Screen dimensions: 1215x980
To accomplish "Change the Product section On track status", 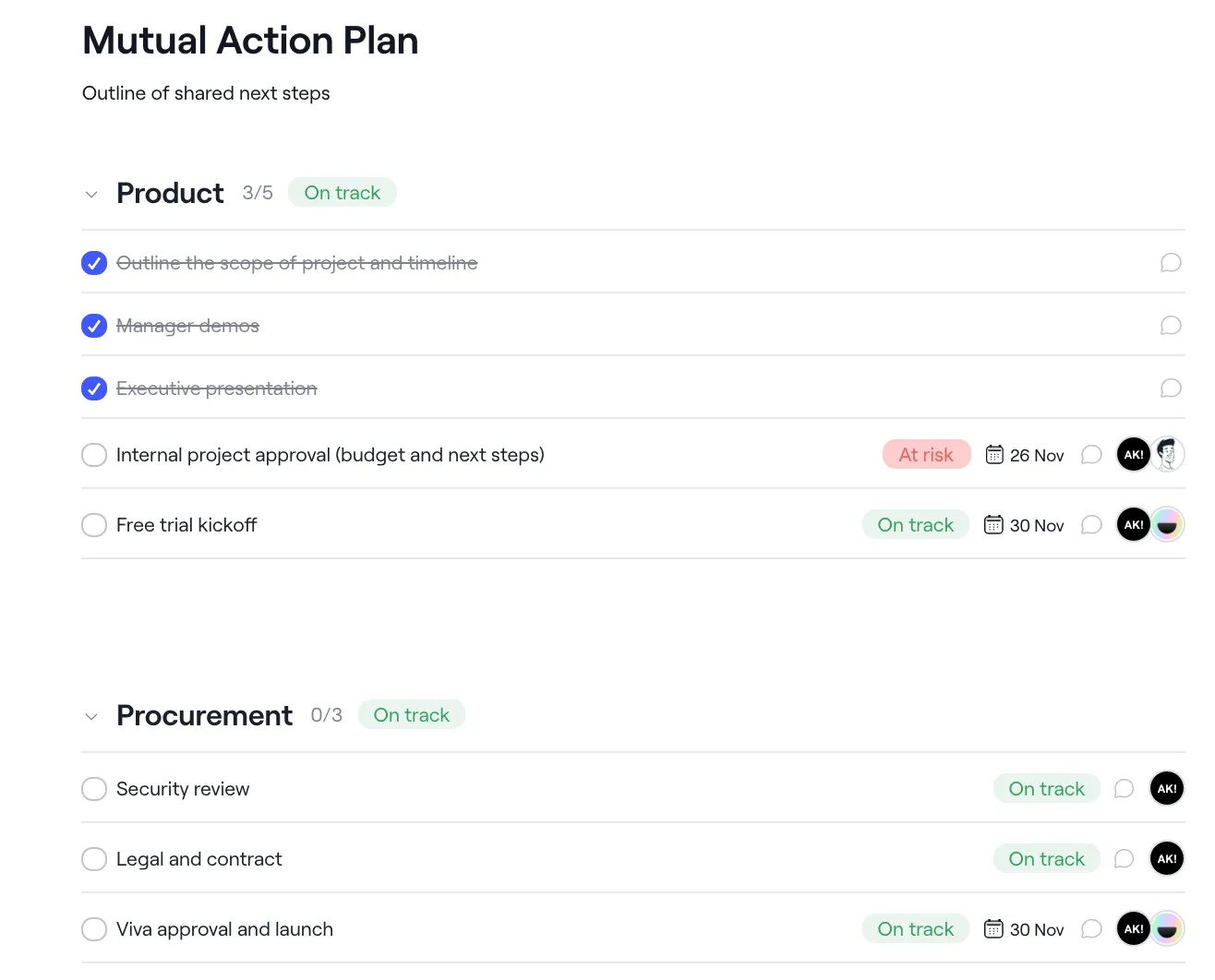I will pos(342,193).
